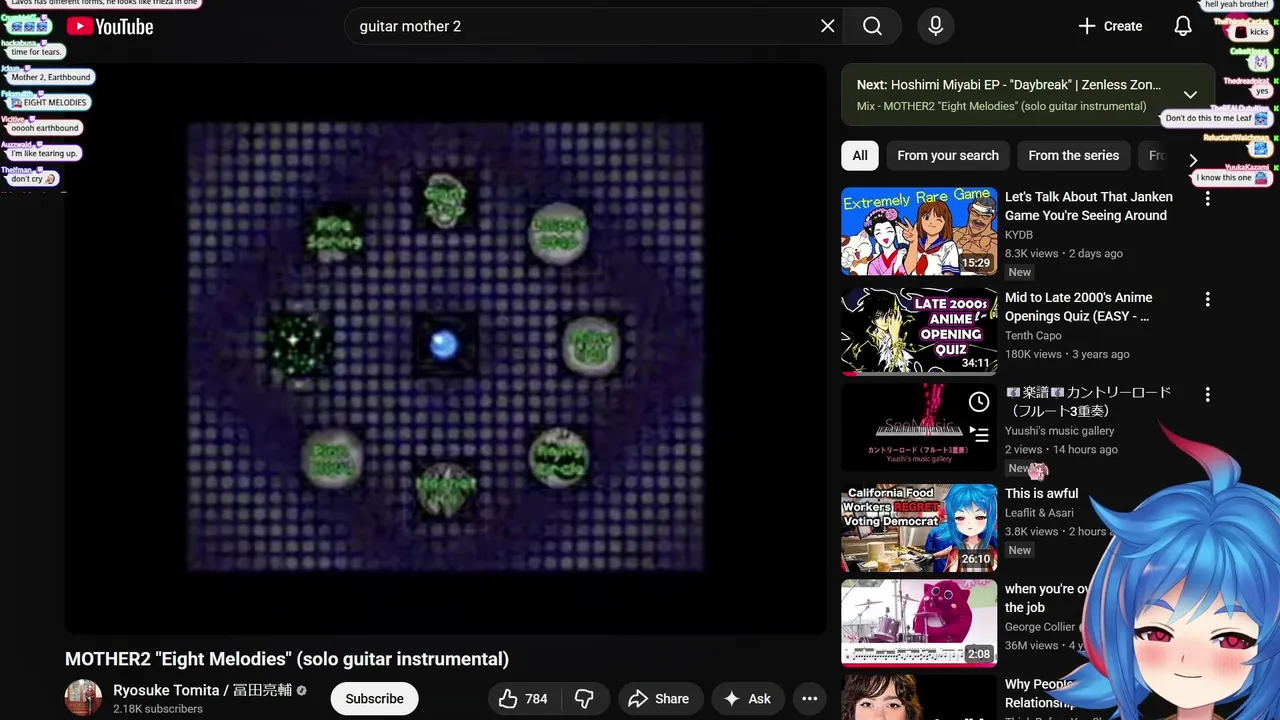This screenshot has width=1280, height=720.
Task: Open Anime Openings Quiz thumbnail
Action: coord(919,330)
